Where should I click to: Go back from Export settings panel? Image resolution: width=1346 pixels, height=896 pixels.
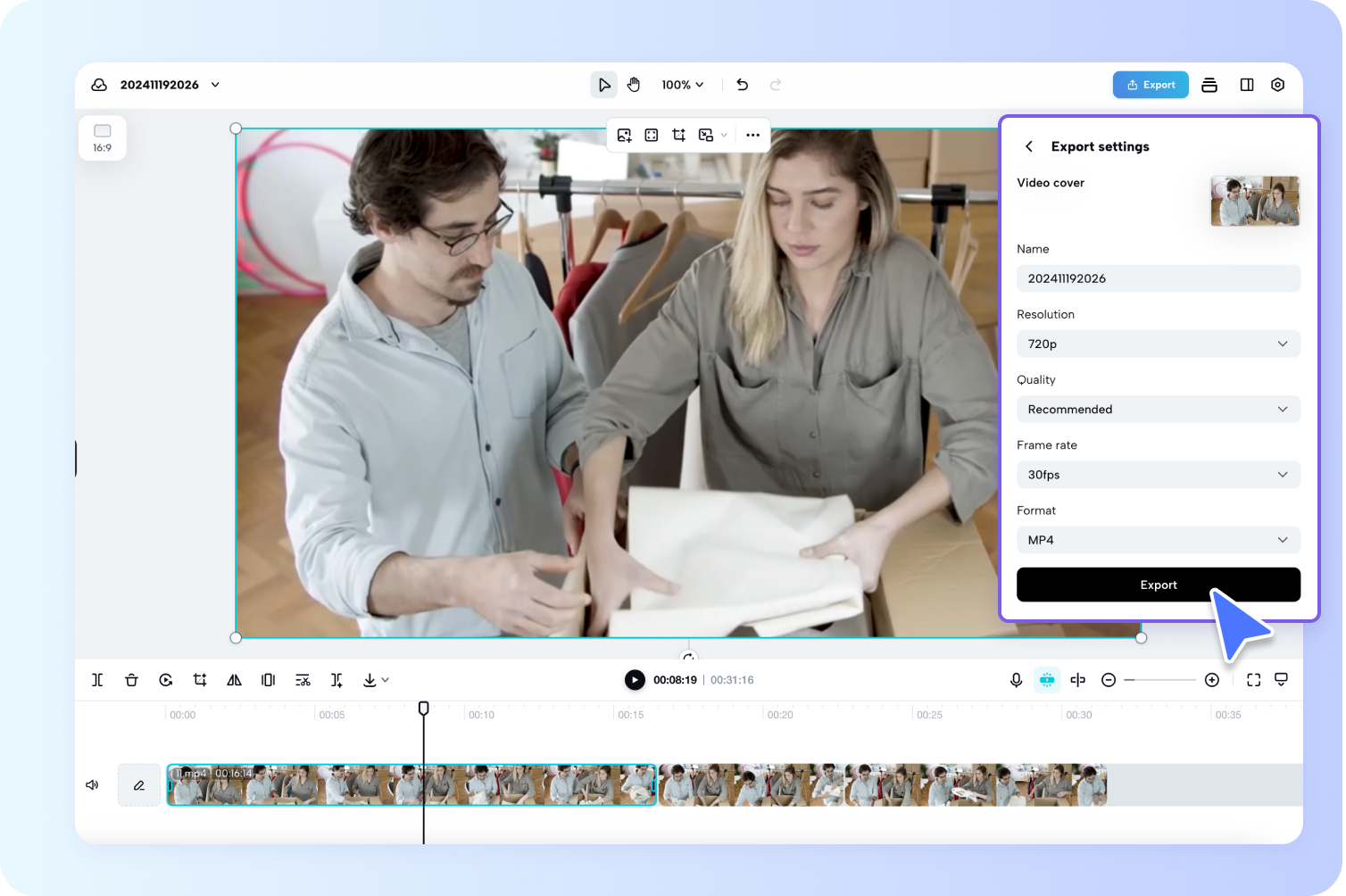tap(1028, 145)
